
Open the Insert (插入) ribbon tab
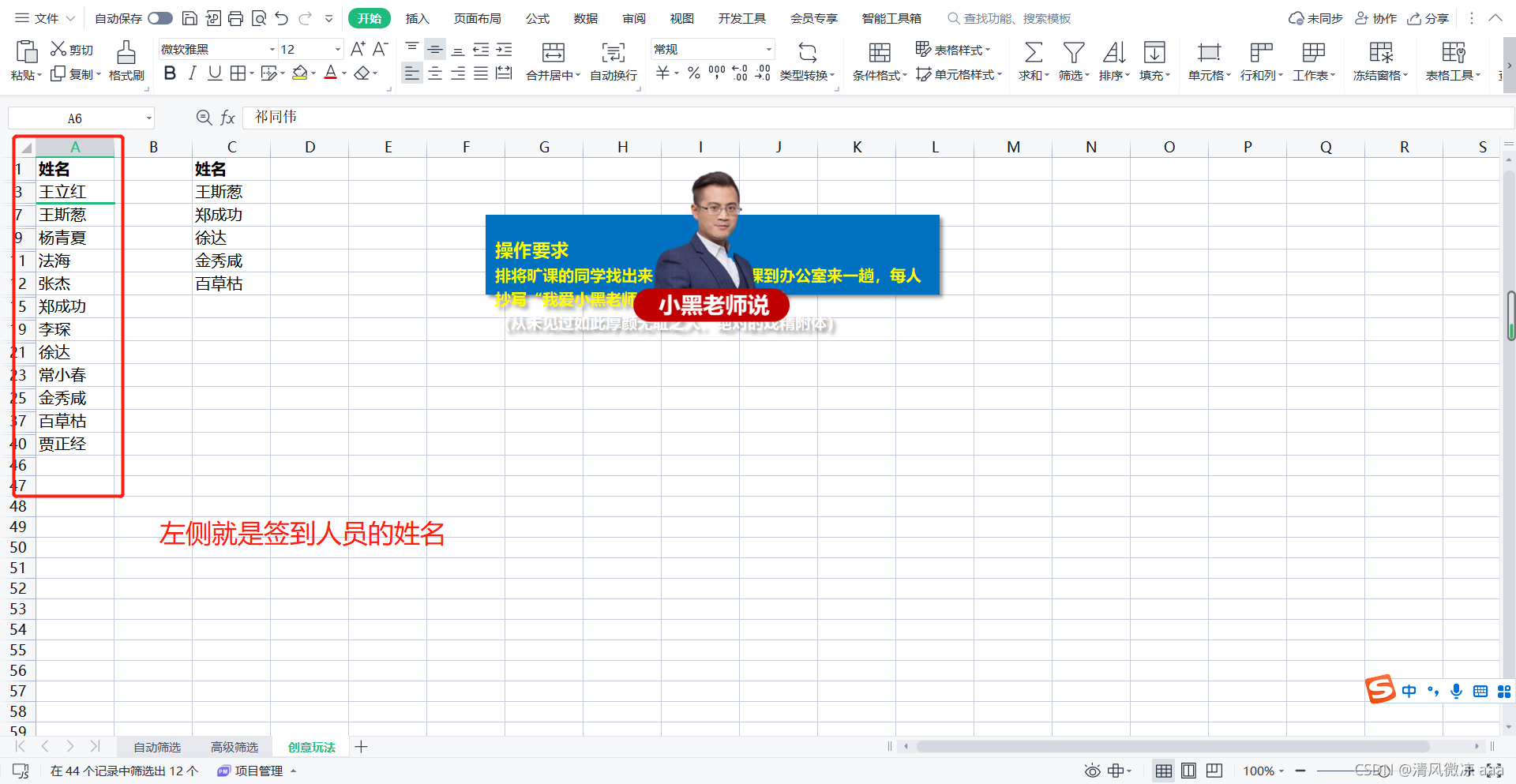(x=417, y=18)
